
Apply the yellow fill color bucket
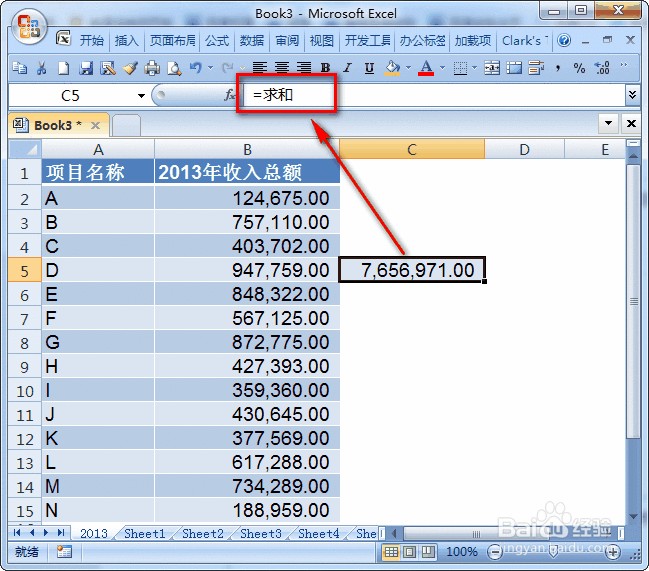point(392,68)
